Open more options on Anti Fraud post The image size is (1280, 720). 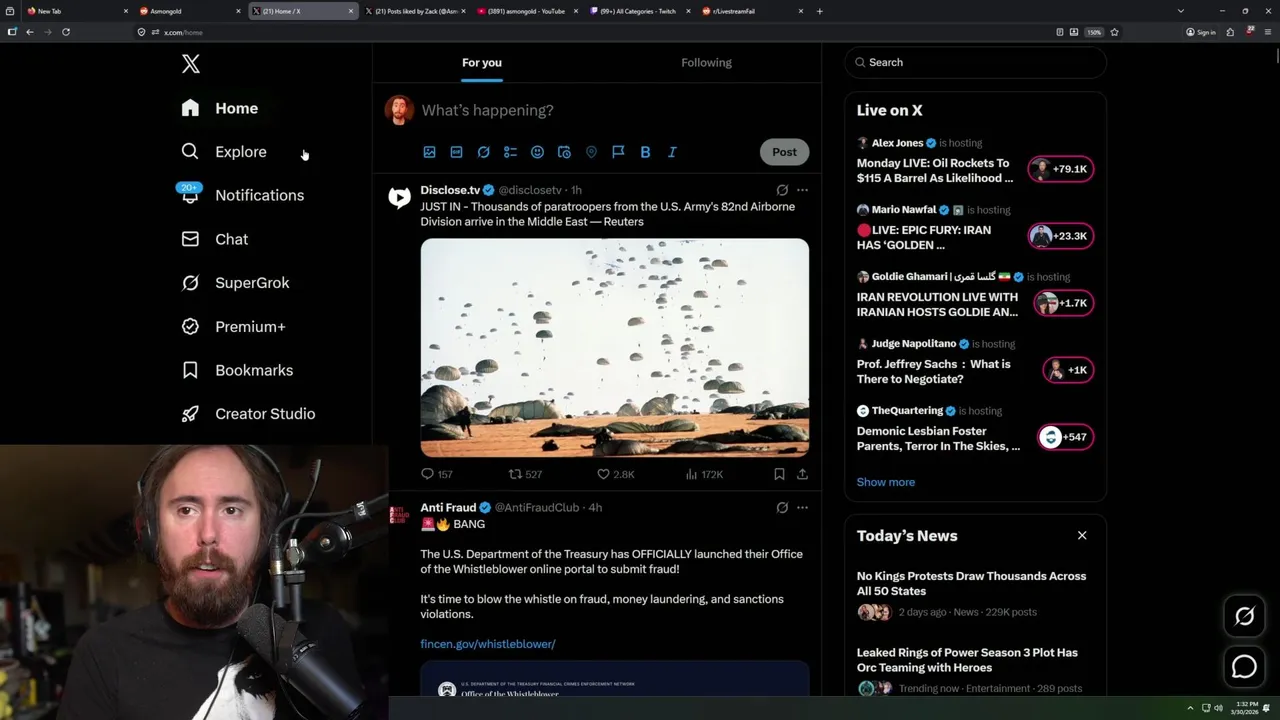802,508
